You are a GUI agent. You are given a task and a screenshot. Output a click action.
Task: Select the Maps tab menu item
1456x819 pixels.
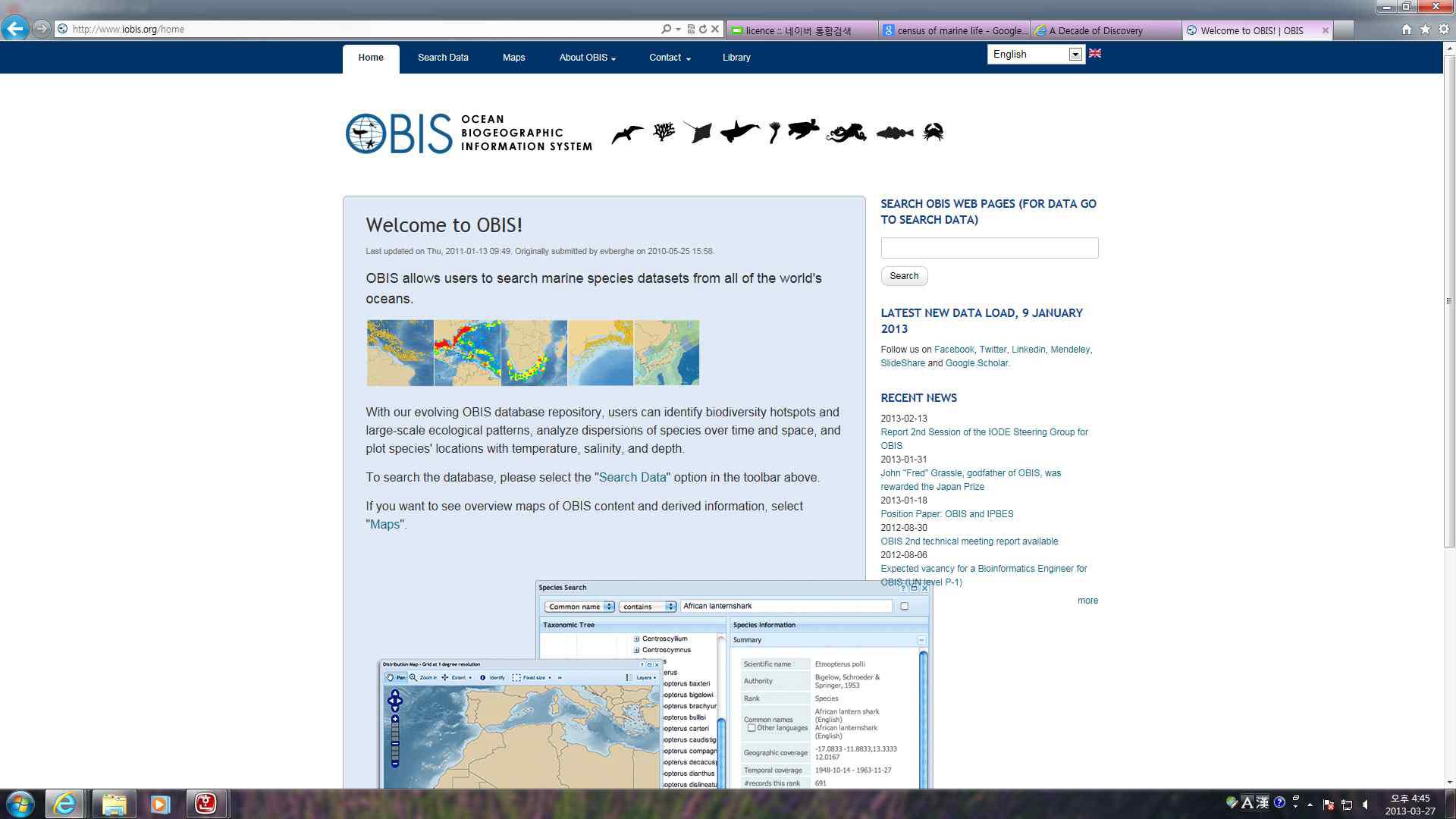pos(513,57)
